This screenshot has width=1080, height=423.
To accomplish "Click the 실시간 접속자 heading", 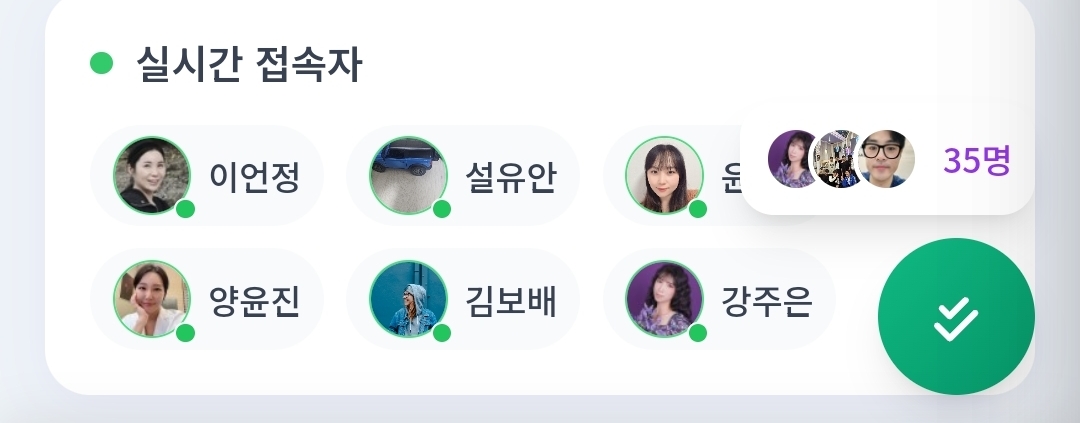I will tap(249, 66).
